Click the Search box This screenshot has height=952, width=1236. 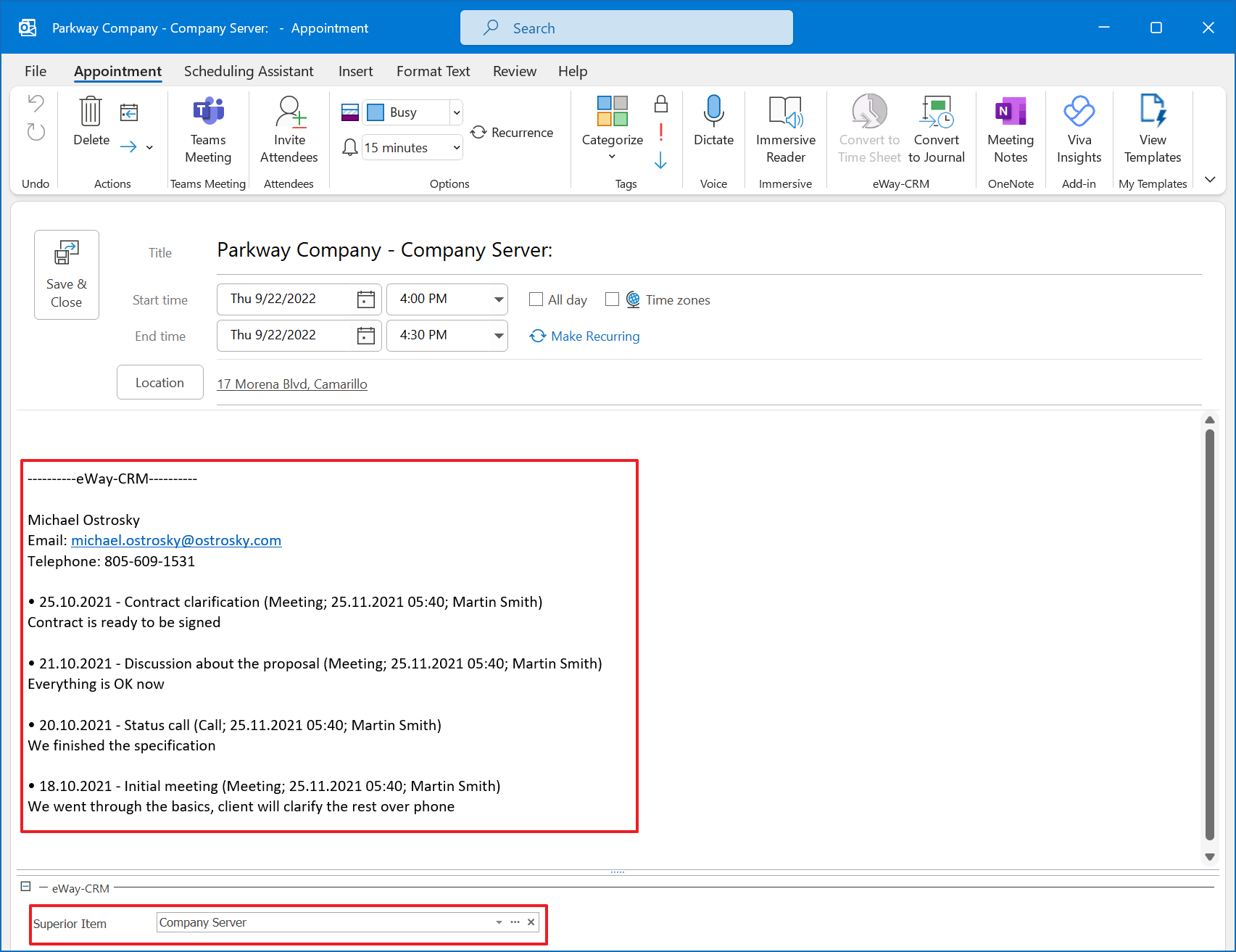(626, 28)
